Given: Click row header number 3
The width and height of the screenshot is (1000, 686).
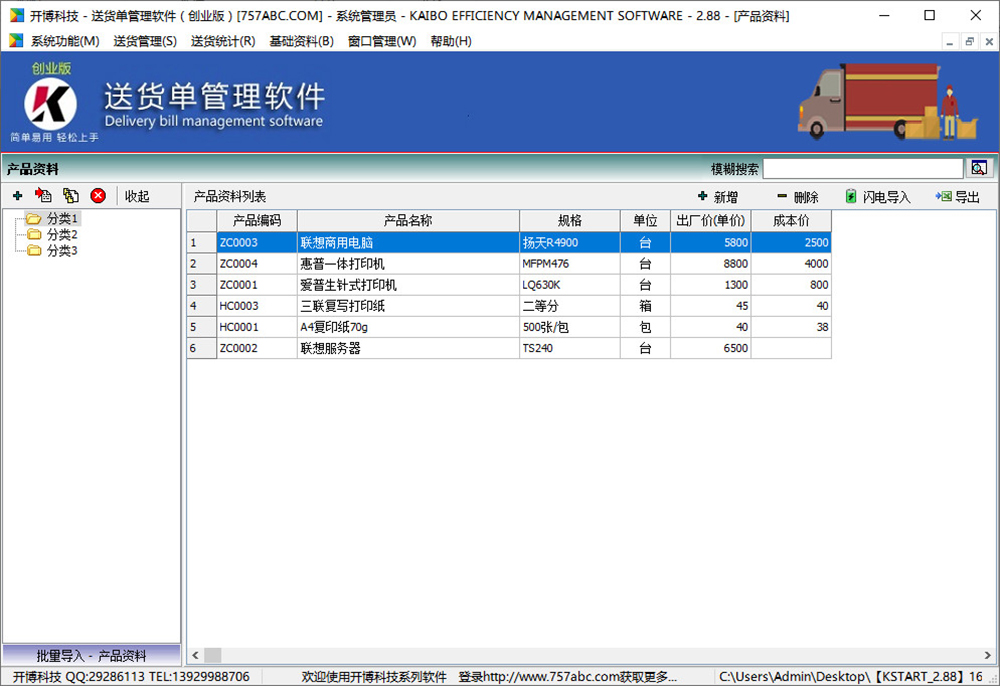Looking at the screenshot, I should tap(202, 284).
